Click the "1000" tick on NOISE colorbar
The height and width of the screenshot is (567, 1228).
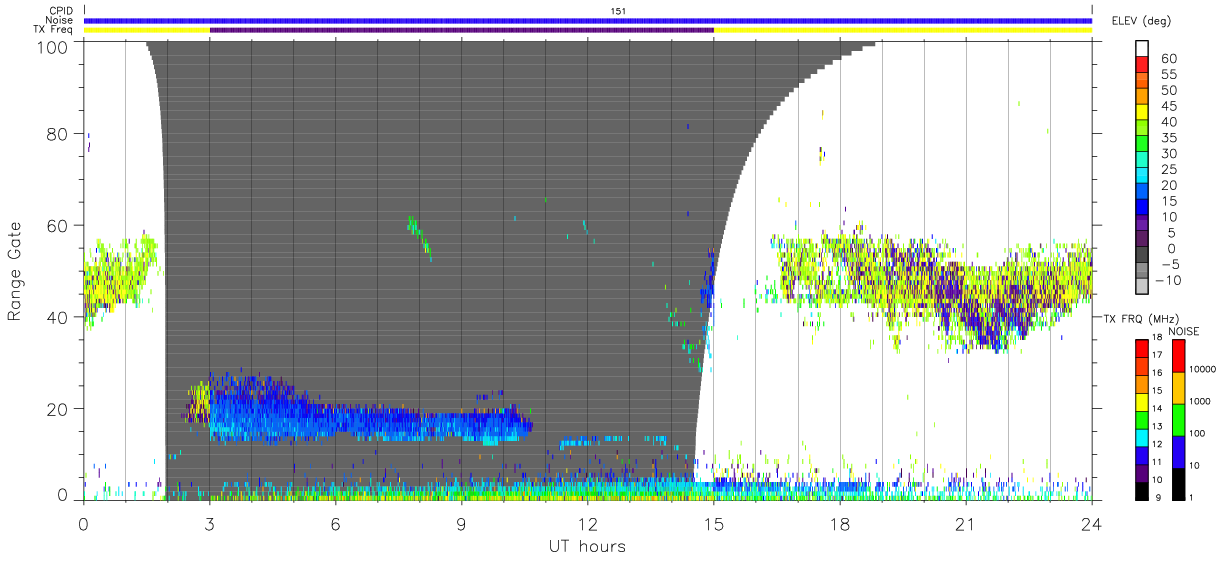1199,401
